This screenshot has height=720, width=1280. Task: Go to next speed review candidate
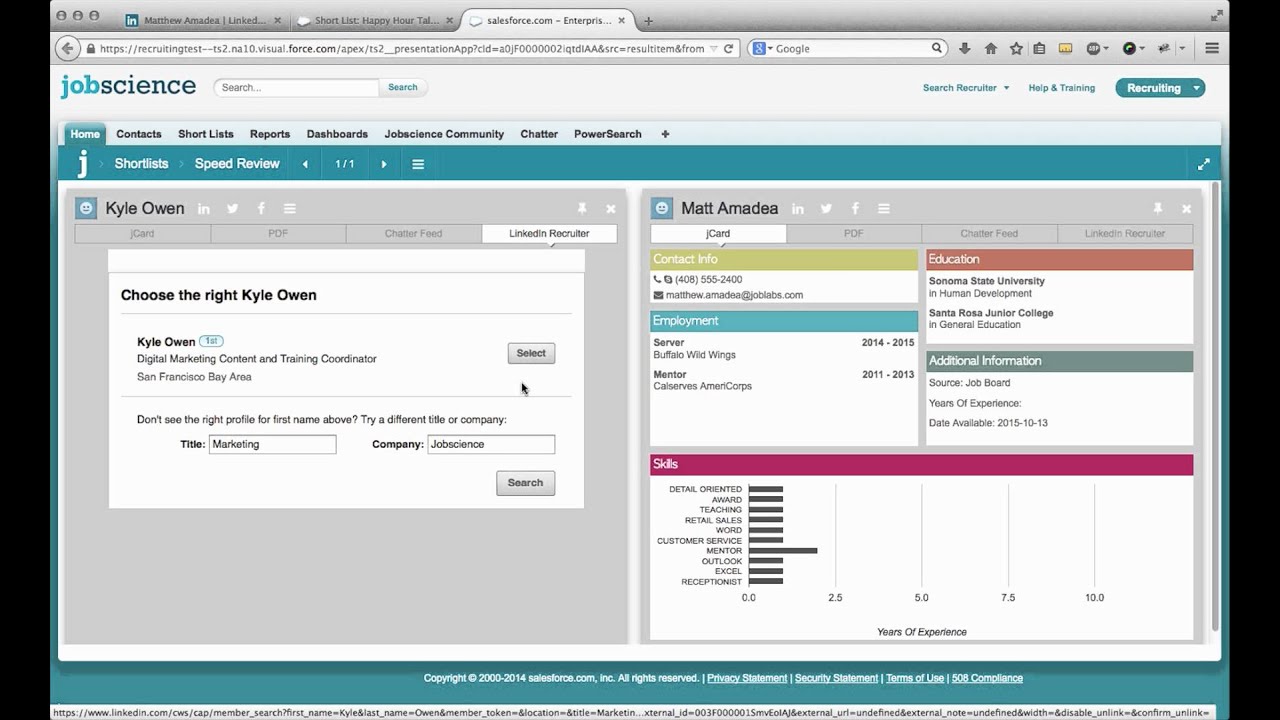pyautogui.click(x=383, y=164)
